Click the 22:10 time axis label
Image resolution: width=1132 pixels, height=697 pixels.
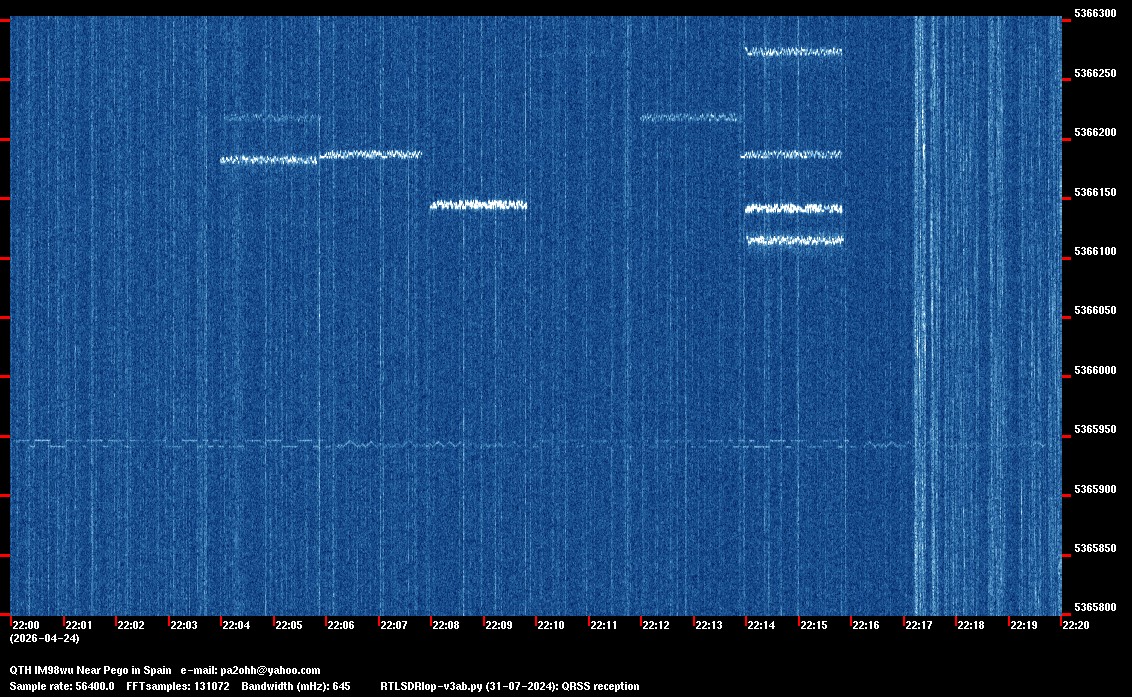tap(551, 625)
